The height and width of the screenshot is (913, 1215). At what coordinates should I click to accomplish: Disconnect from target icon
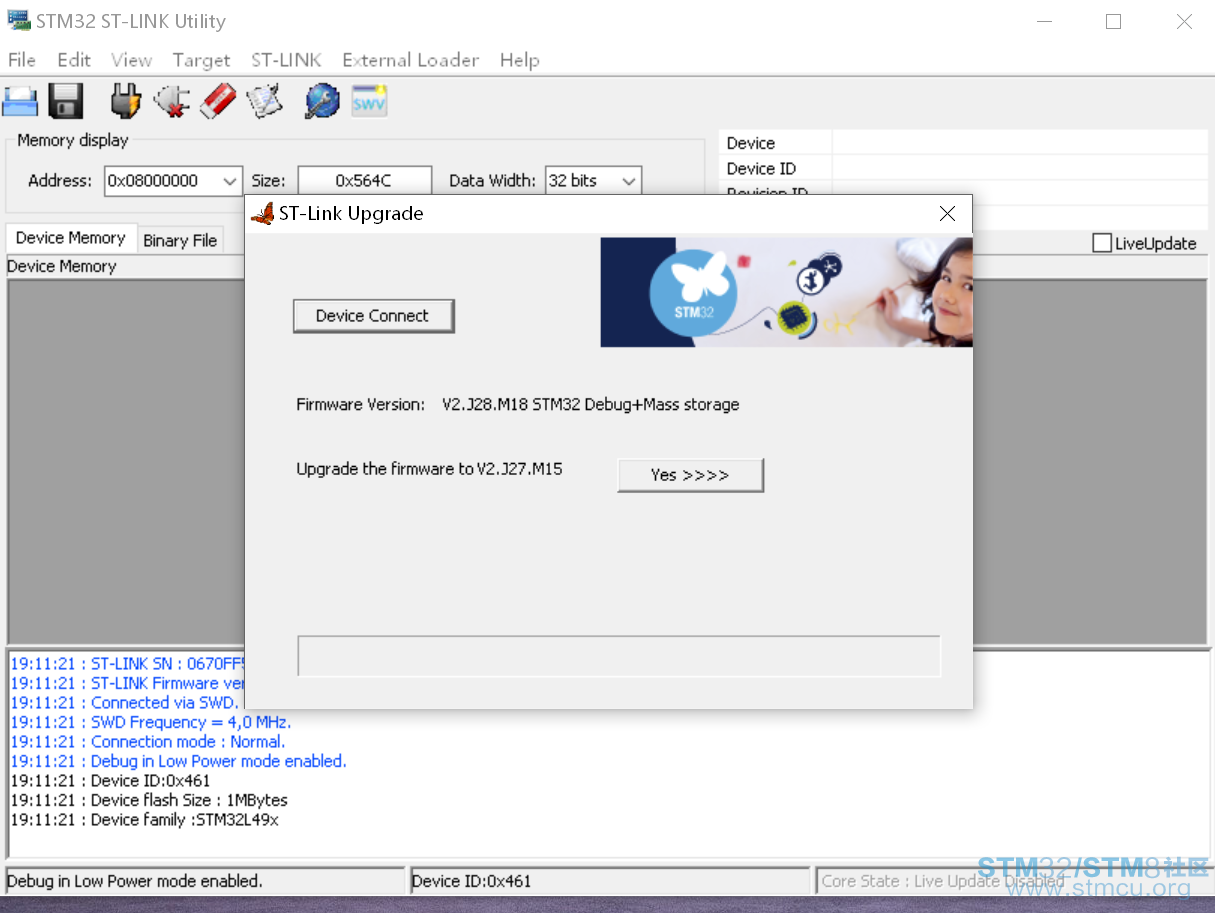pyautogui.click(x=172, y=101)
